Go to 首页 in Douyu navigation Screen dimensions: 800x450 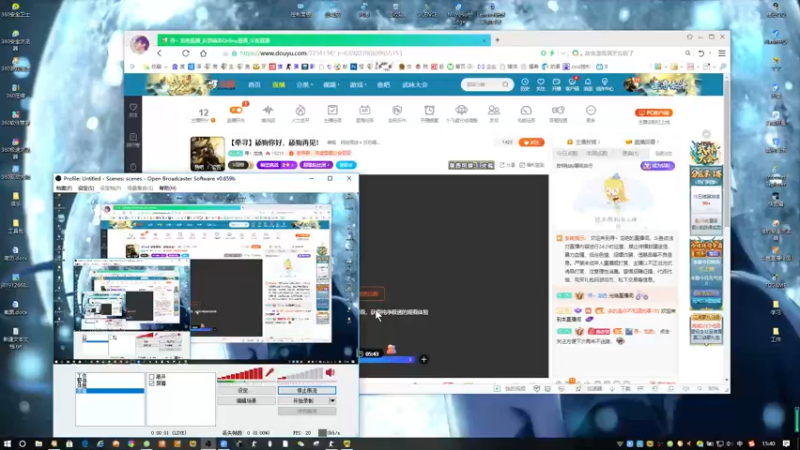tap(254, 85)
